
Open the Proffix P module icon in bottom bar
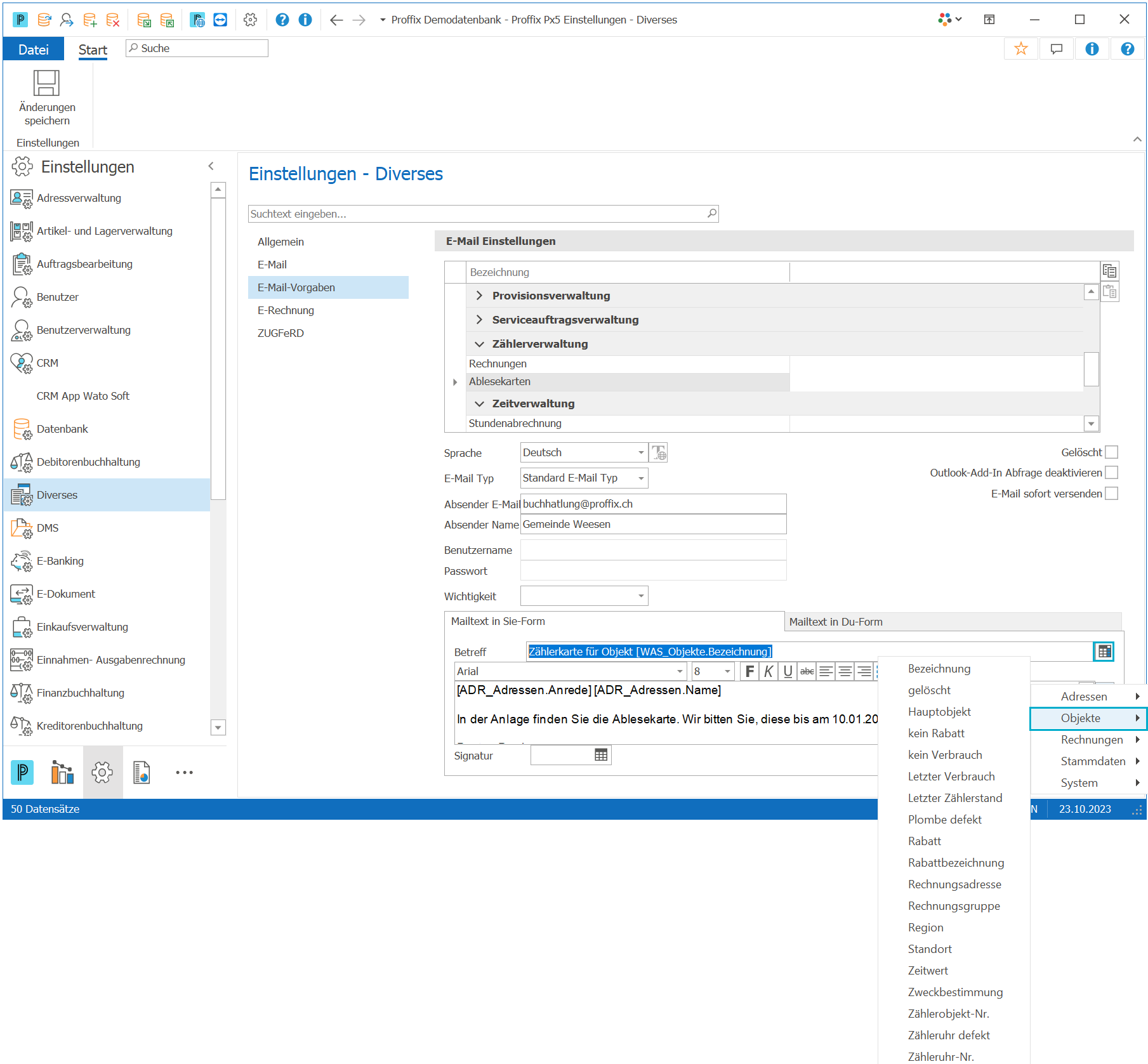click(x=22, y=772)
